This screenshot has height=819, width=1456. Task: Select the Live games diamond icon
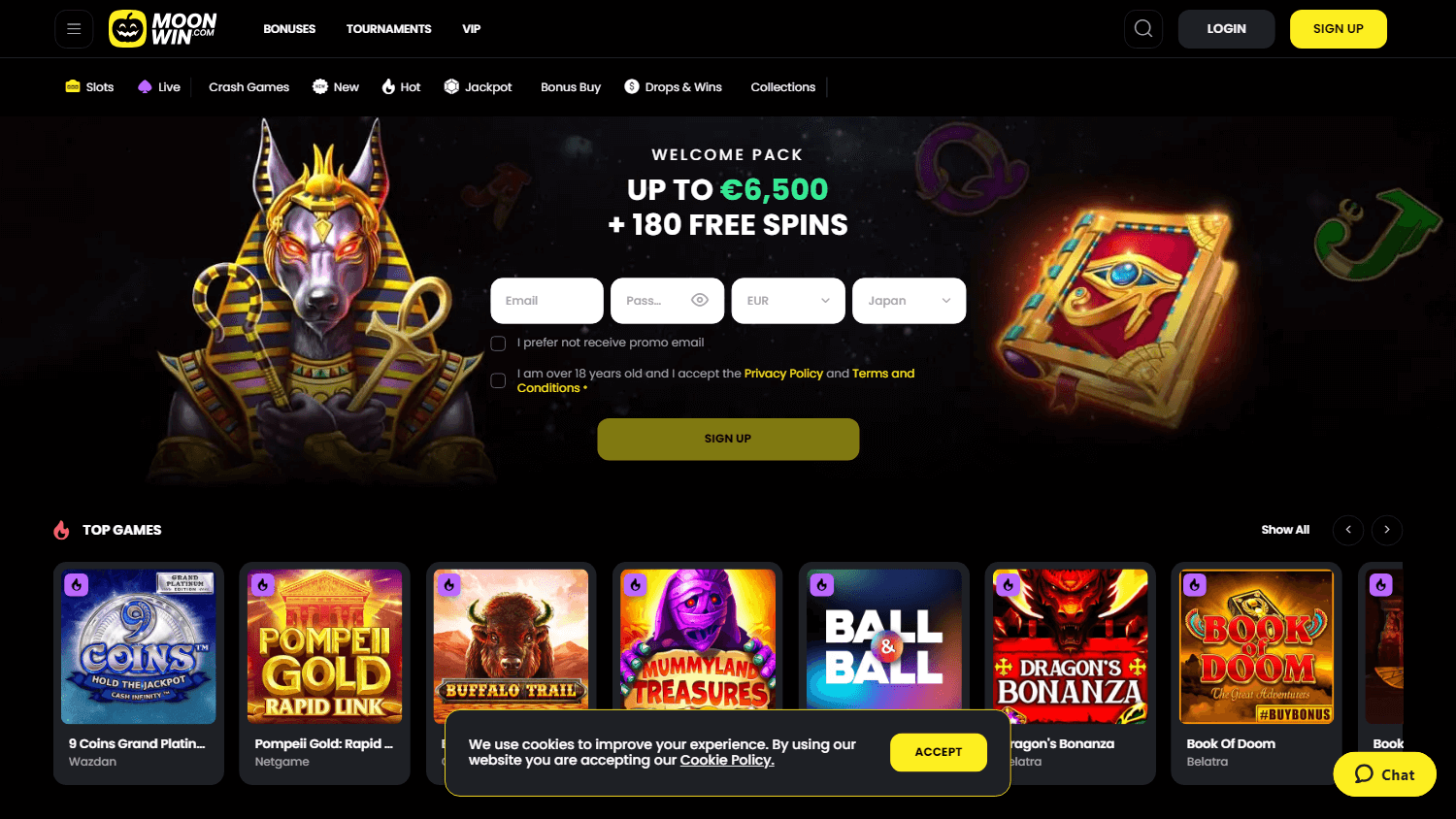tap(145, 86)
